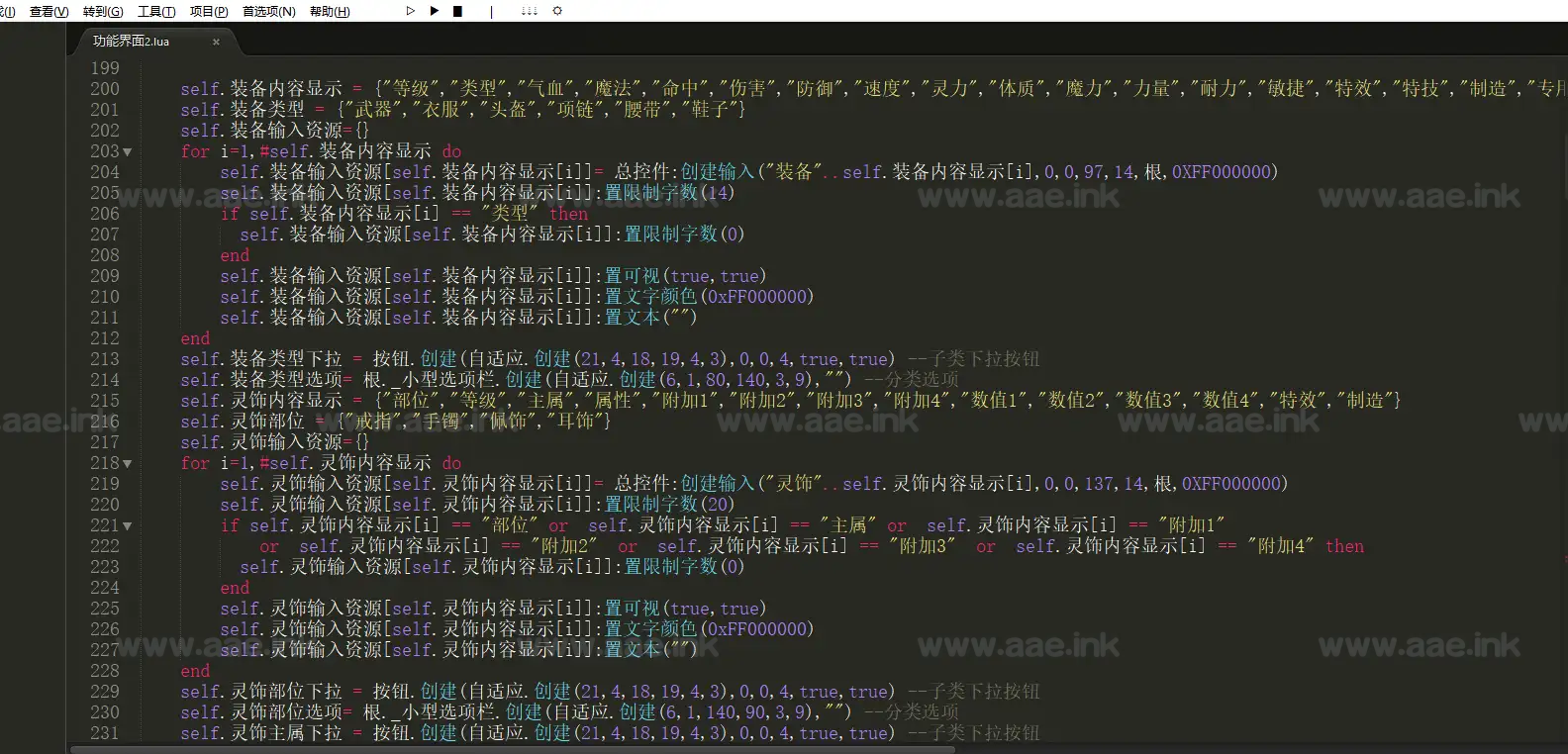Open the gear settings icon
This screenshot has width=1568, height=754.
point(557,11)
